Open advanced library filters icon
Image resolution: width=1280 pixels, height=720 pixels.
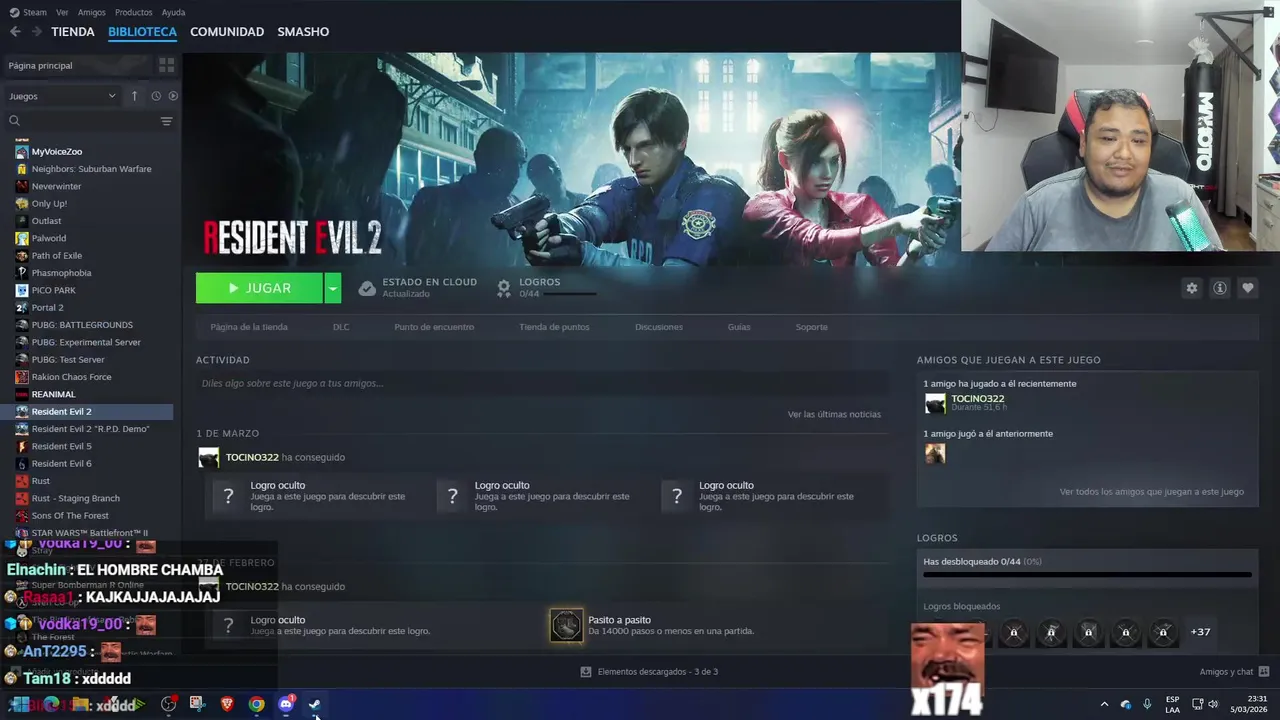click(166, 121)
